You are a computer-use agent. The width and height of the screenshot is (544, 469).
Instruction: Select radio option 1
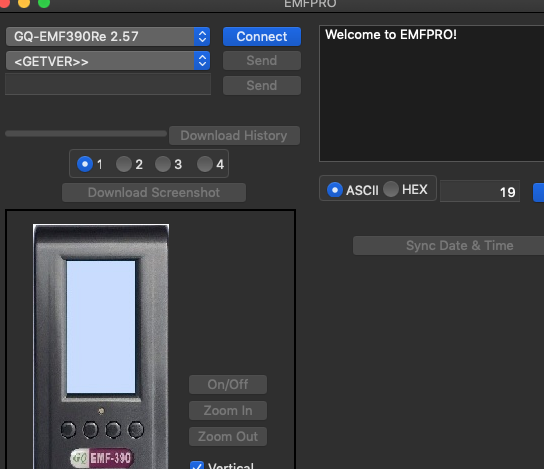pos(85,164)
